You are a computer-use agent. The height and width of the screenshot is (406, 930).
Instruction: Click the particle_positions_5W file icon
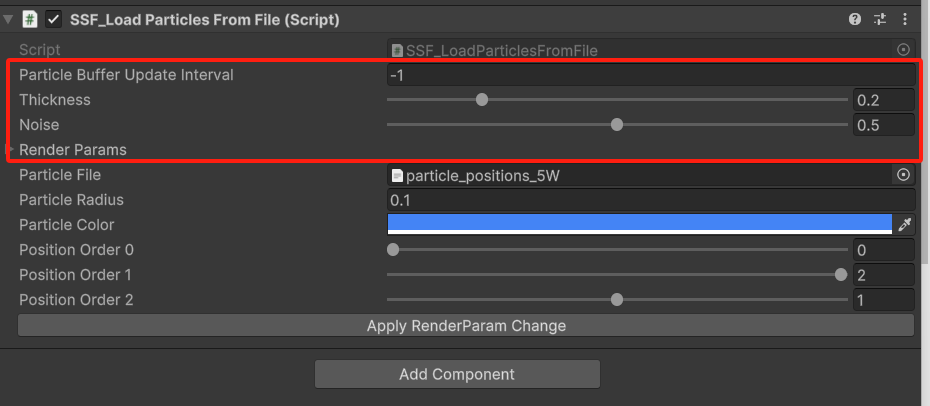click(397, 175)
